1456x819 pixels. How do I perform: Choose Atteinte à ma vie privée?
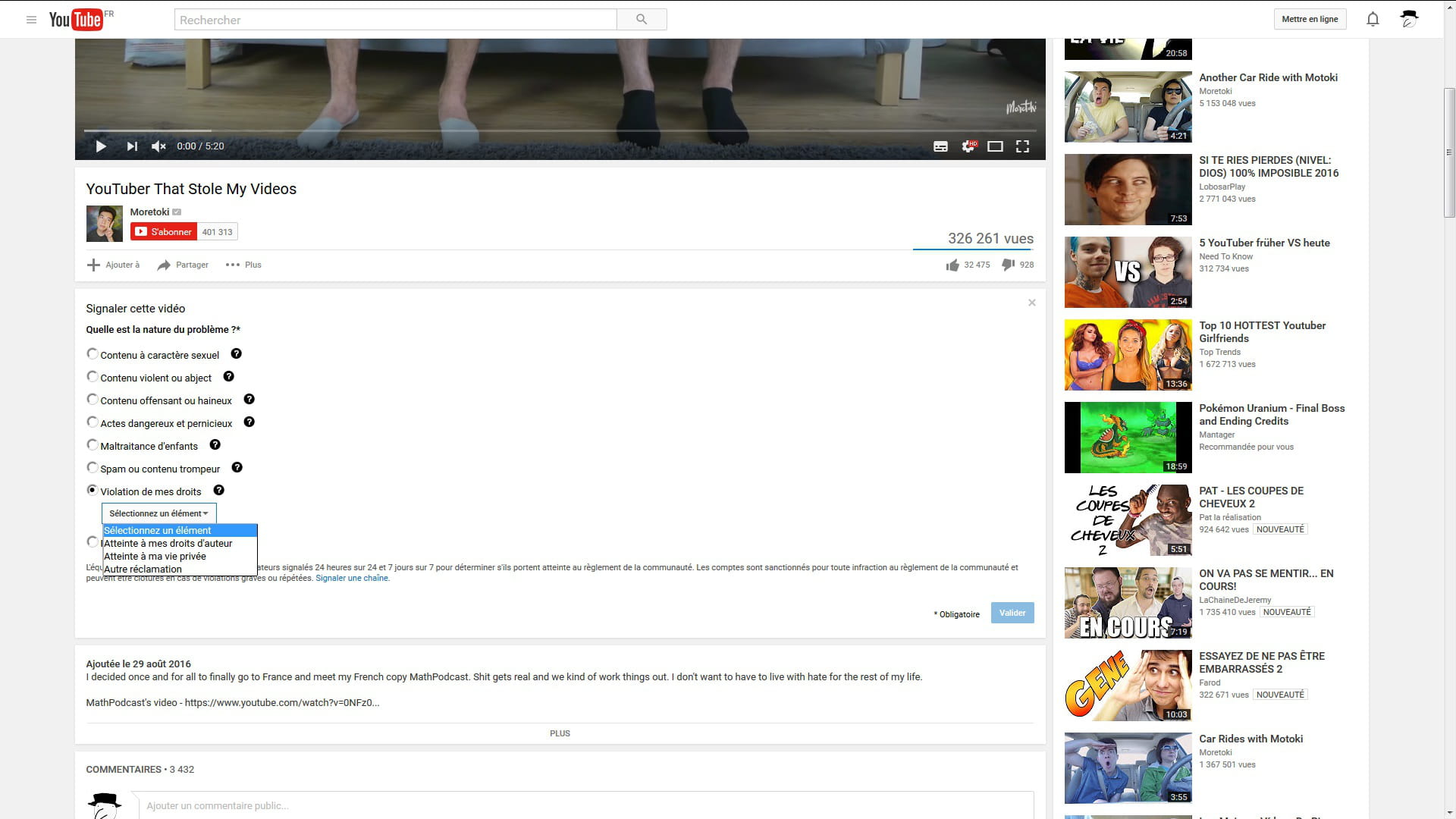coord(180,557)
